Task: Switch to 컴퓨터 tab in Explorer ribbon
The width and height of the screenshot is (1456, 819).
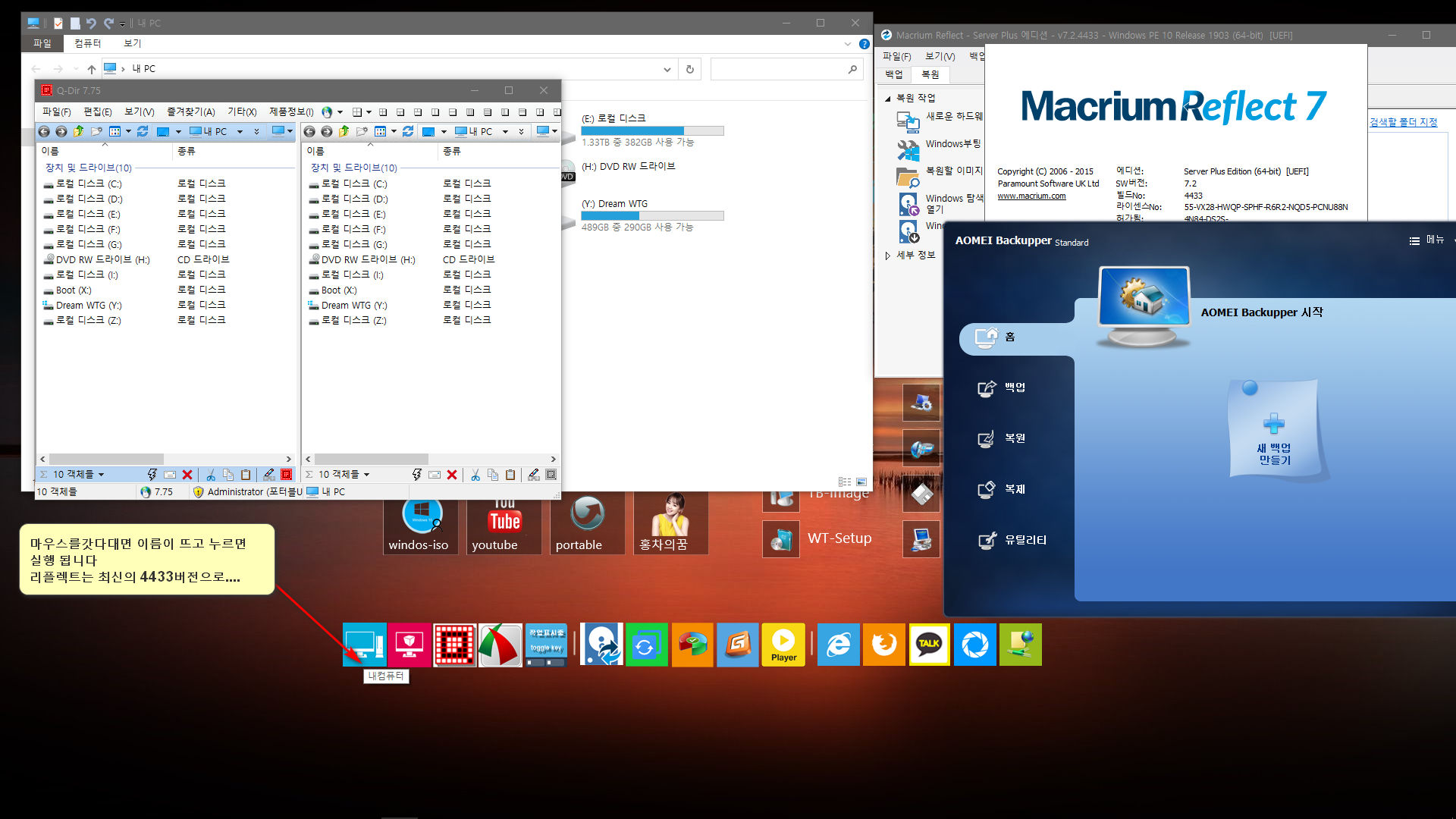Action: pos(88,43)
